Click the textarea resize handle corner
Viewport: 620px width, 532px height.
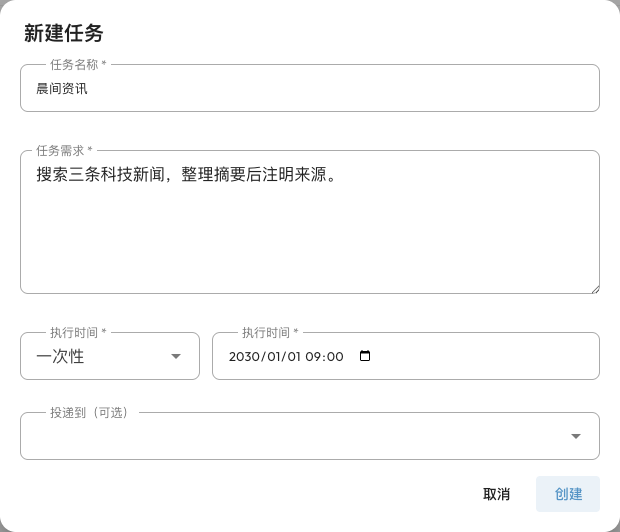click(595, 290)
